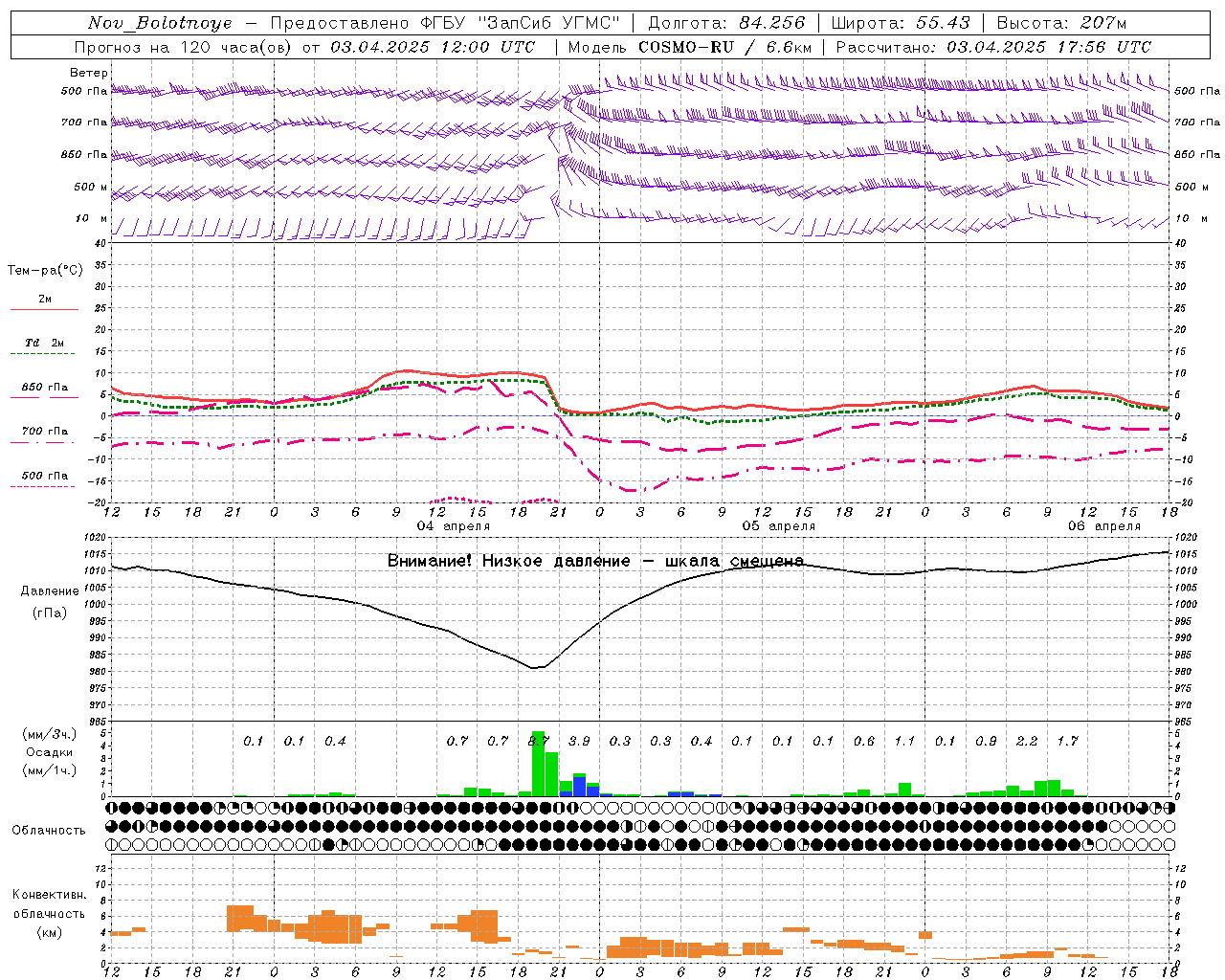The height and width of the screenshot is (980, 1225).
Task: Click the Ветер panel label
Action: (89, 73)
